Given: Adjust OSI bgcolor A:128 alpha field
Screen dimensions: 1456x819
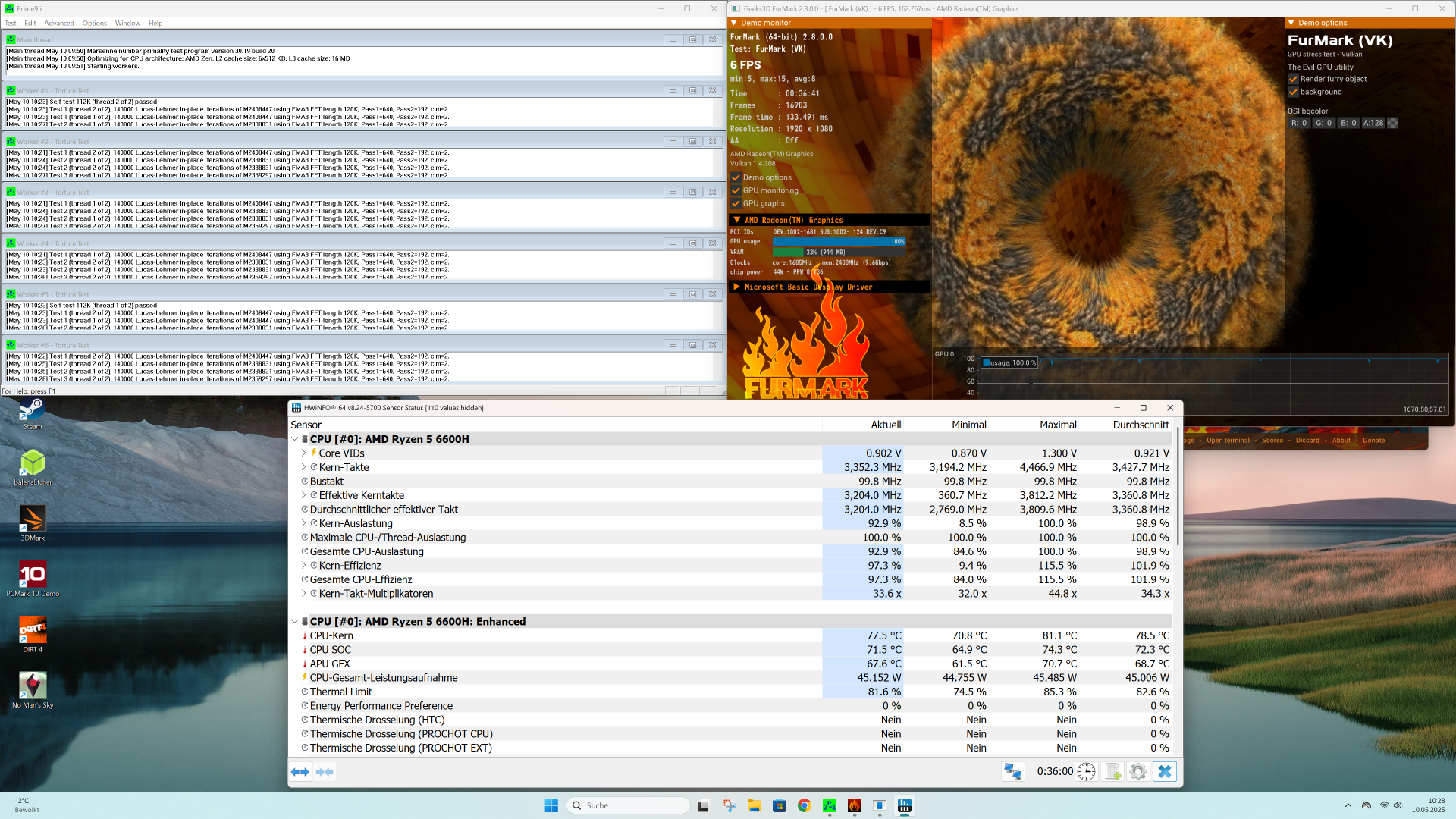Looking at the screenshot, I should (x=1373, y=123).
